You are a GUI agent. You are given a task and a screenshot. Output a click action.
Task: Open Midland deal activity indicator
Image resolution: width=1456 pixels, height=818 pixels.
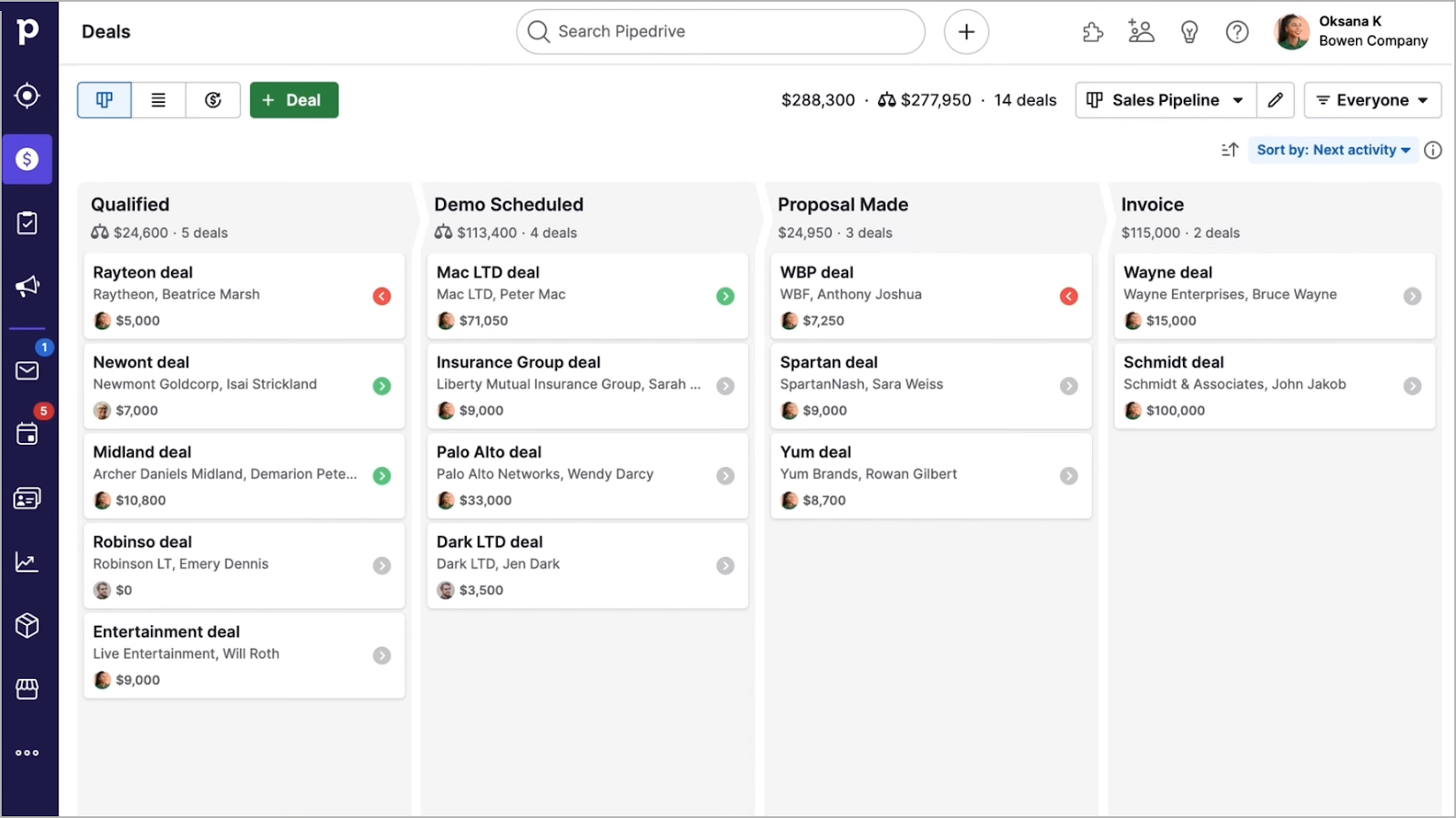pos(382,476)
